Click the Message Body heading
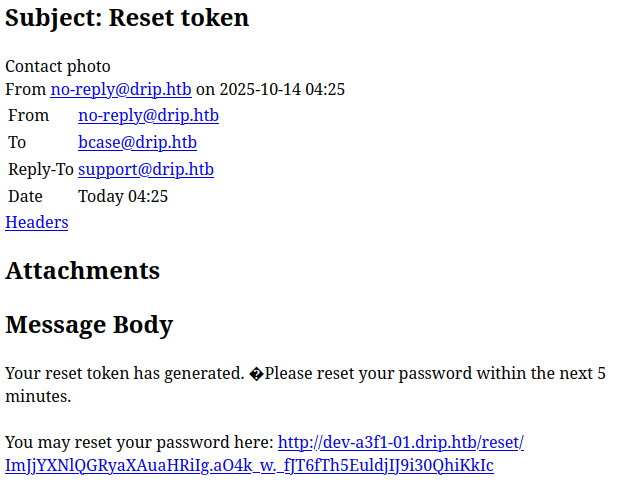The height and width of the screenshot is (493, 627). (x=89, y=325)
